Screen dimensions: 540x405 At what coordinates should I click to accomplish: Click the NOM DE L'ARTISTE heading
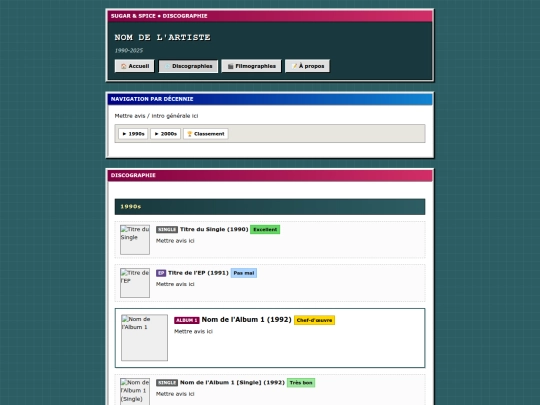pos(162,37)
